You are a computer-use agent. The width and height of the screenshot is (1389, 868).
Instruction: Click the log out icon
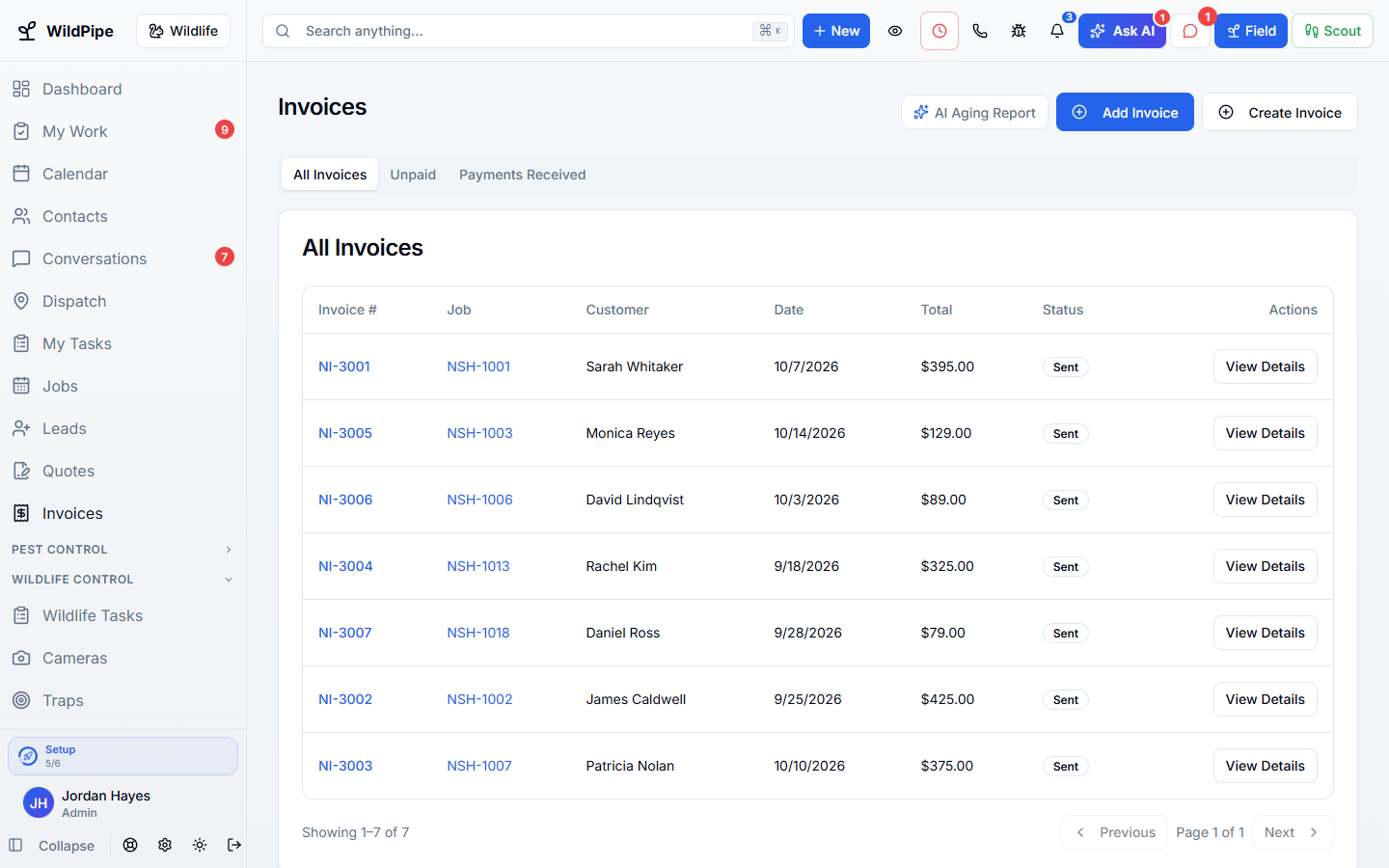[234, 845]
